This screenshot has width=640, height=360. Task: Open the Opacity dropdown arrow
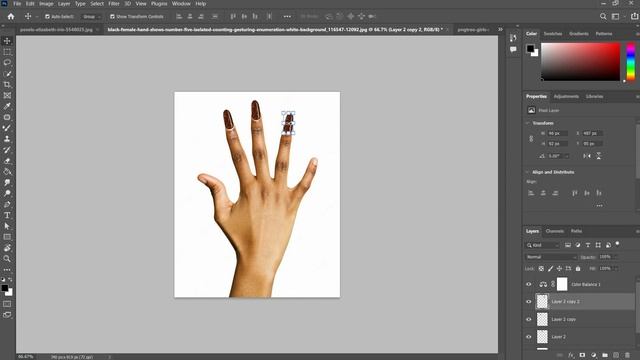[616, 257]
